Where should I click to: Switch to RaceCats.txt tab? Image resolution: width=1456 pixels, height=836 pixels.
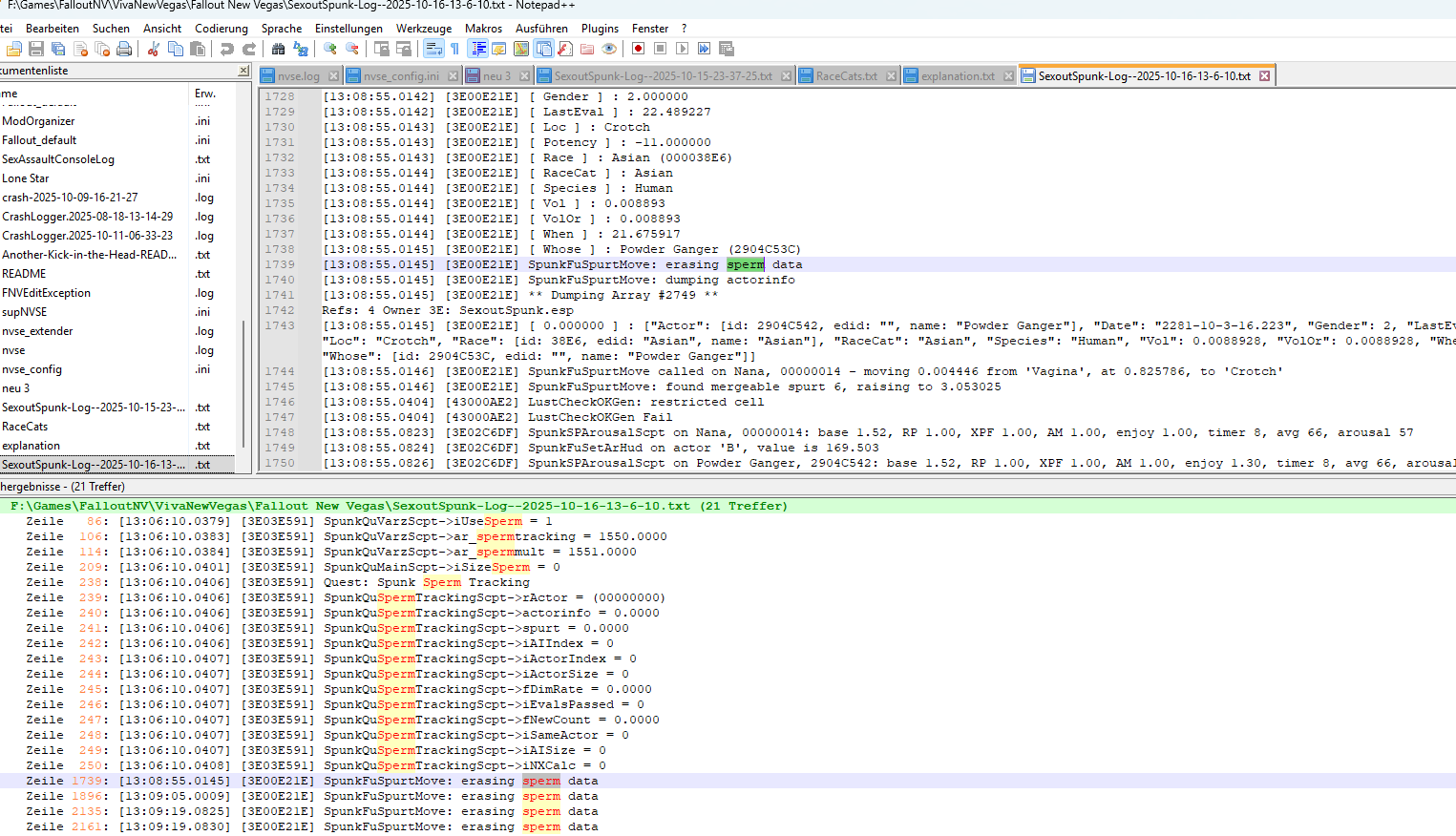(846, 76)
